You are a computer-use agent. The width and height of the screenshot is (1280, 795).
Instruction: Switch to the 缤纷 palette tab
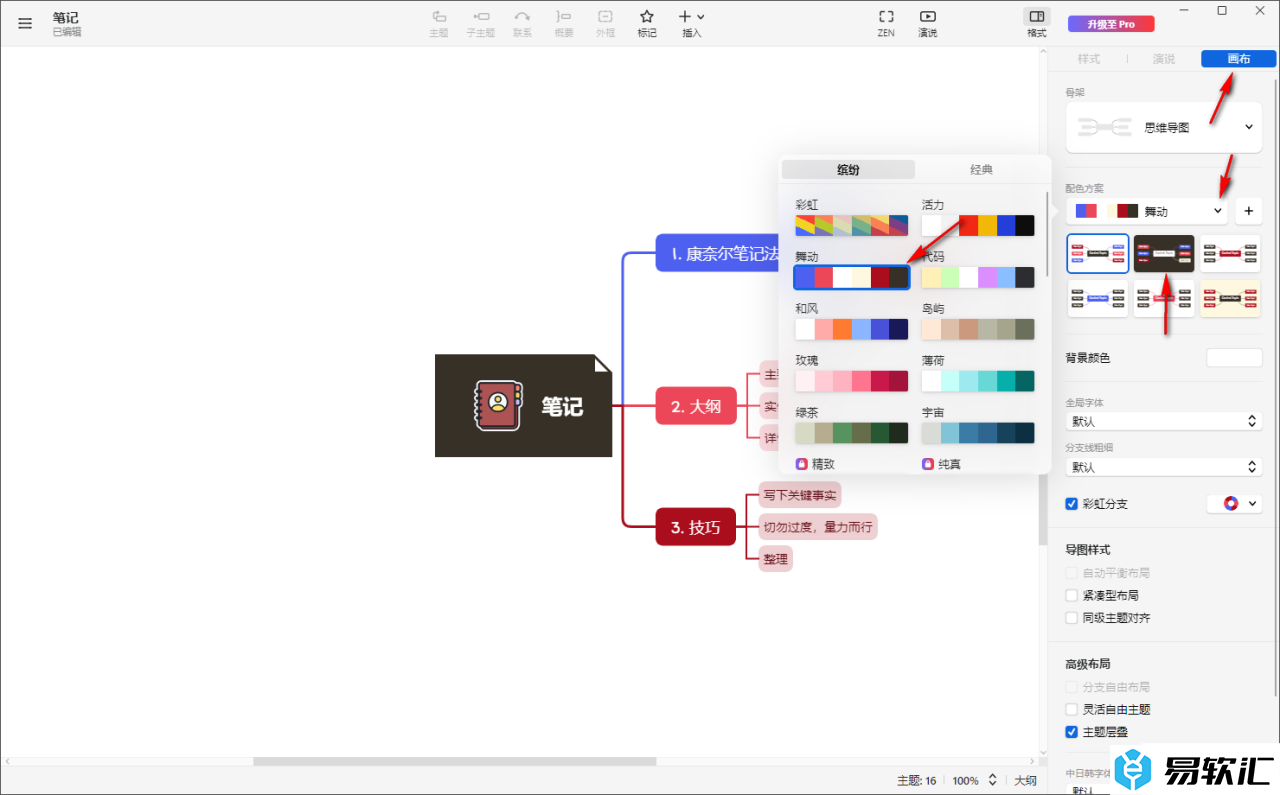848,170
